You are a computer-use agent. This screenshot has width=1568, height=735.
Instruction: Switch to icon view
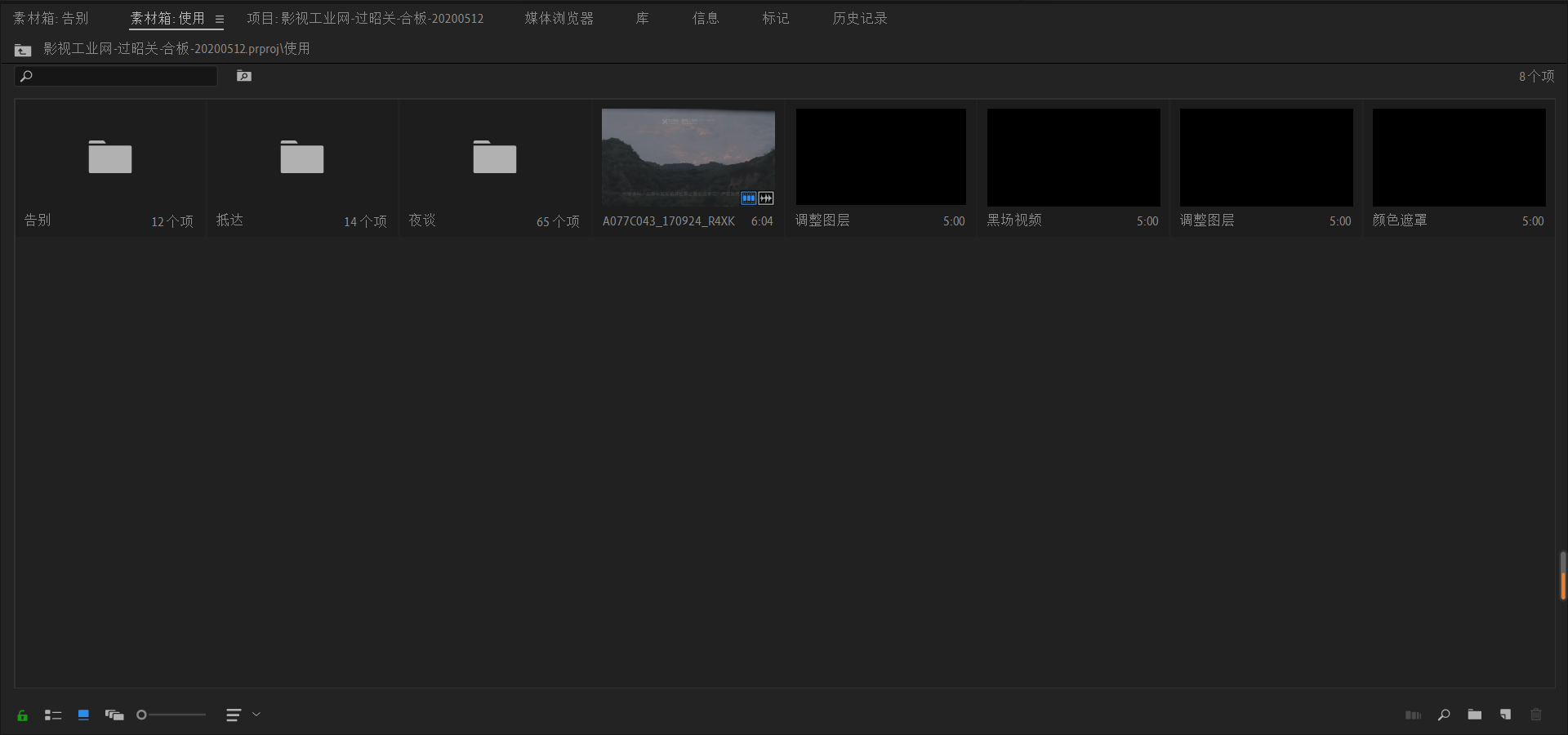(83, 715)
